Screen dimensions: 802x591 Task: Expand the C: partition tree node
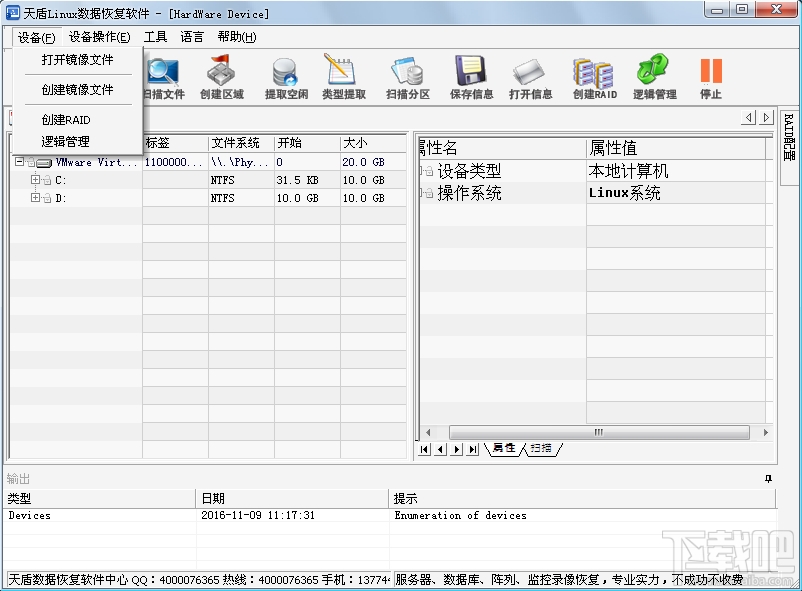click(x=35, y=180)
